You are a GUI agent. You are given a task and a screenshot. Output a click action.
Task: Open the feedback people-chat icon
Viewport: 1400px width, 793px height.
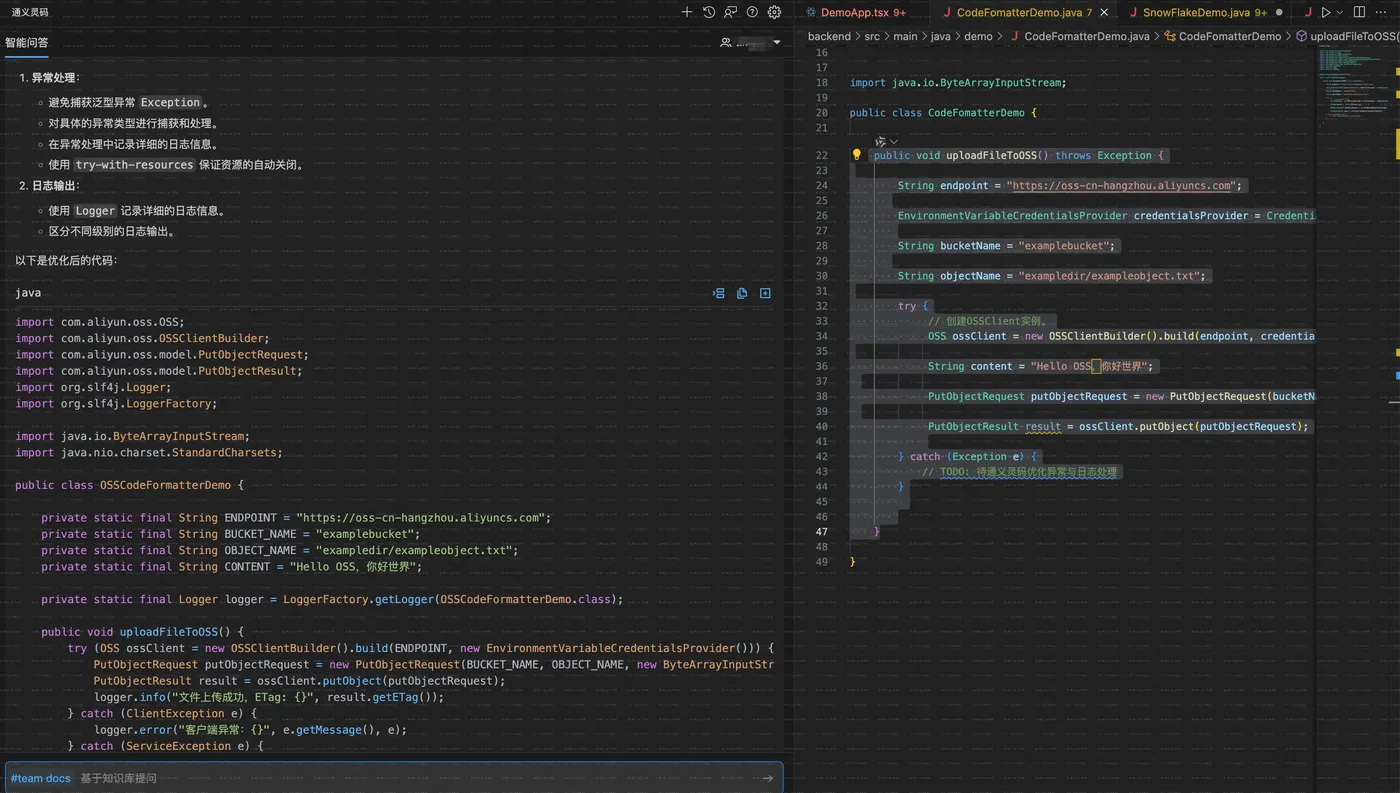point(731,12)
